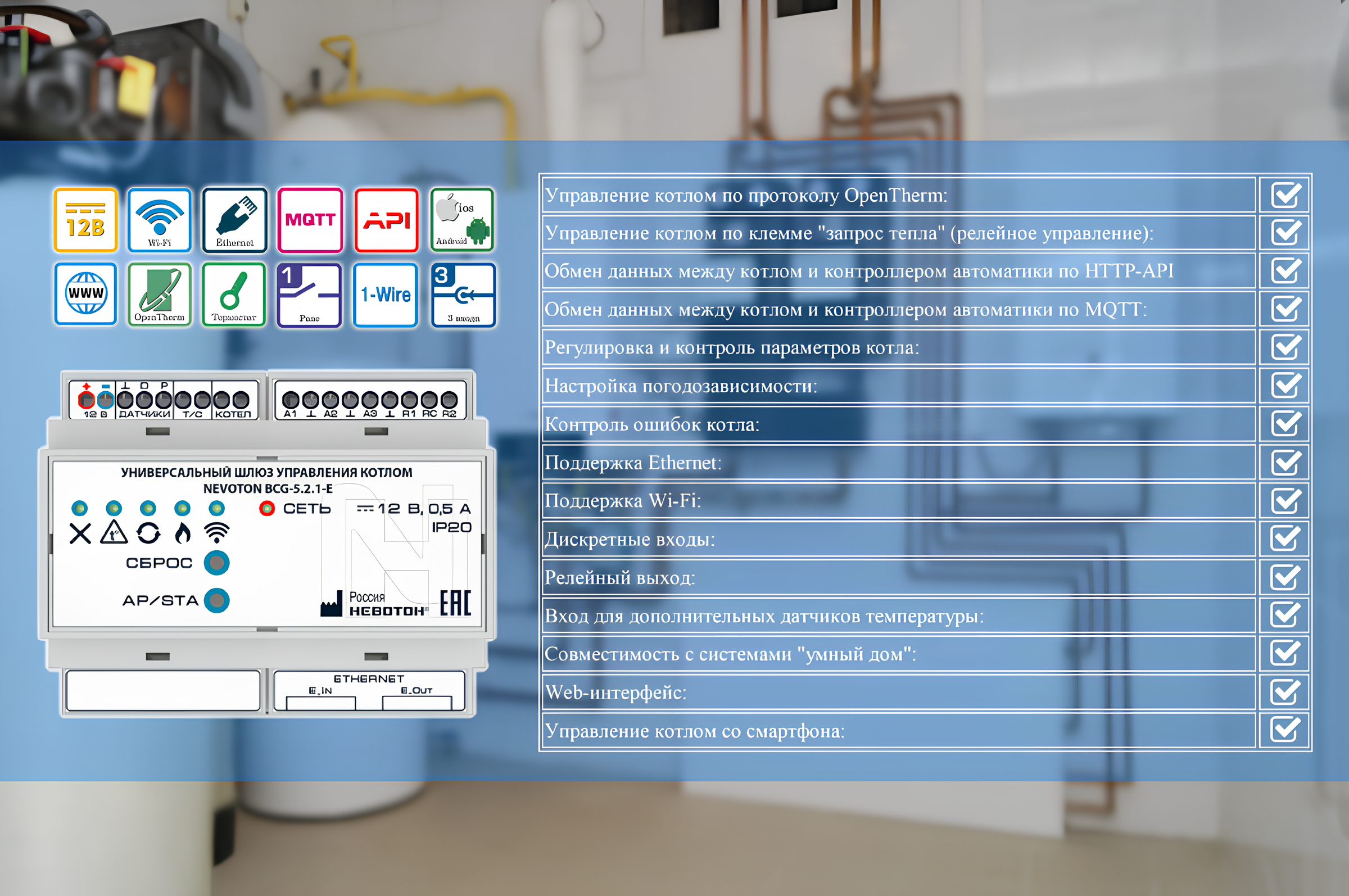Click the Wi-Fi symbol on device panel
Image resolution: width=1349 pixels, height=896 pixels.
click(217, 533)
